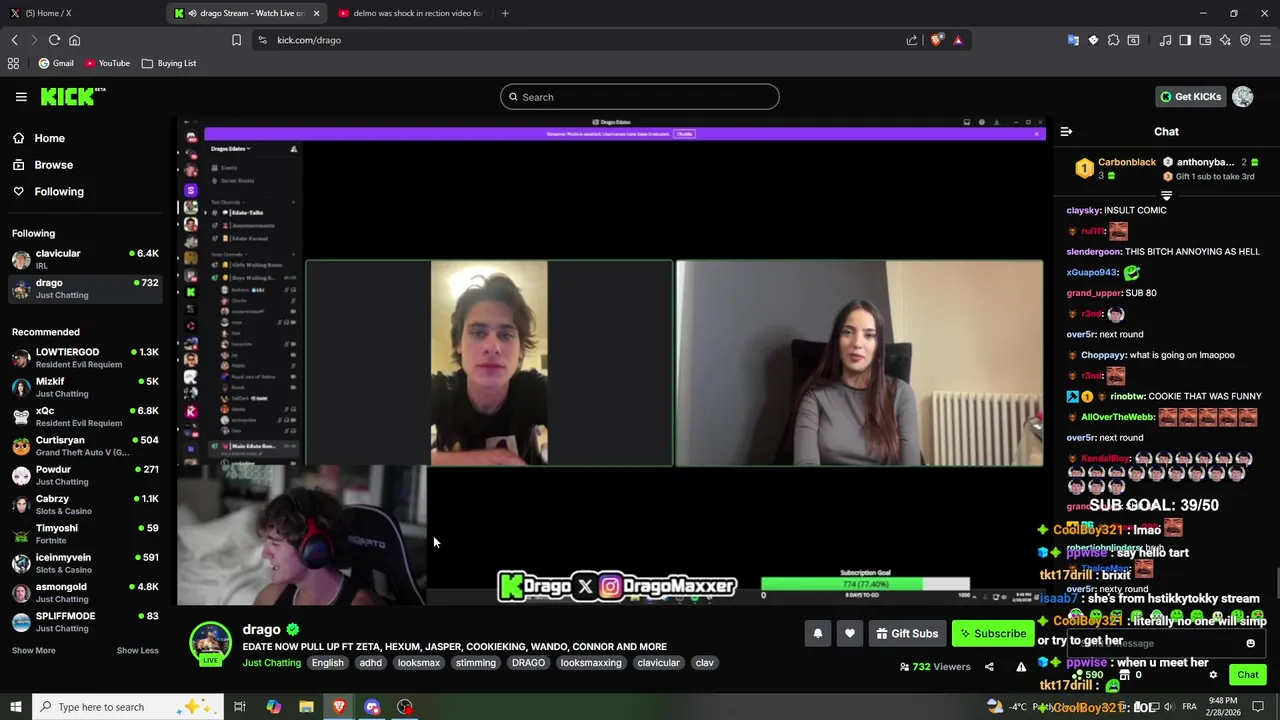Send message with Chat button
Screen dimensions: 1280x720
[x=1247, y=675]
